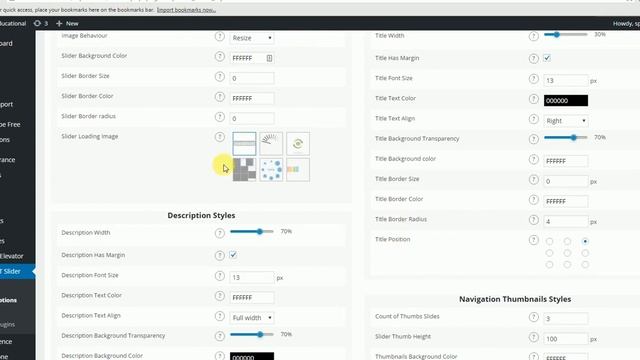Image resolution: width=640 pixels, height=360 pixels.
Task: Select the colored blocks loading image
Action: coord(298,170)
